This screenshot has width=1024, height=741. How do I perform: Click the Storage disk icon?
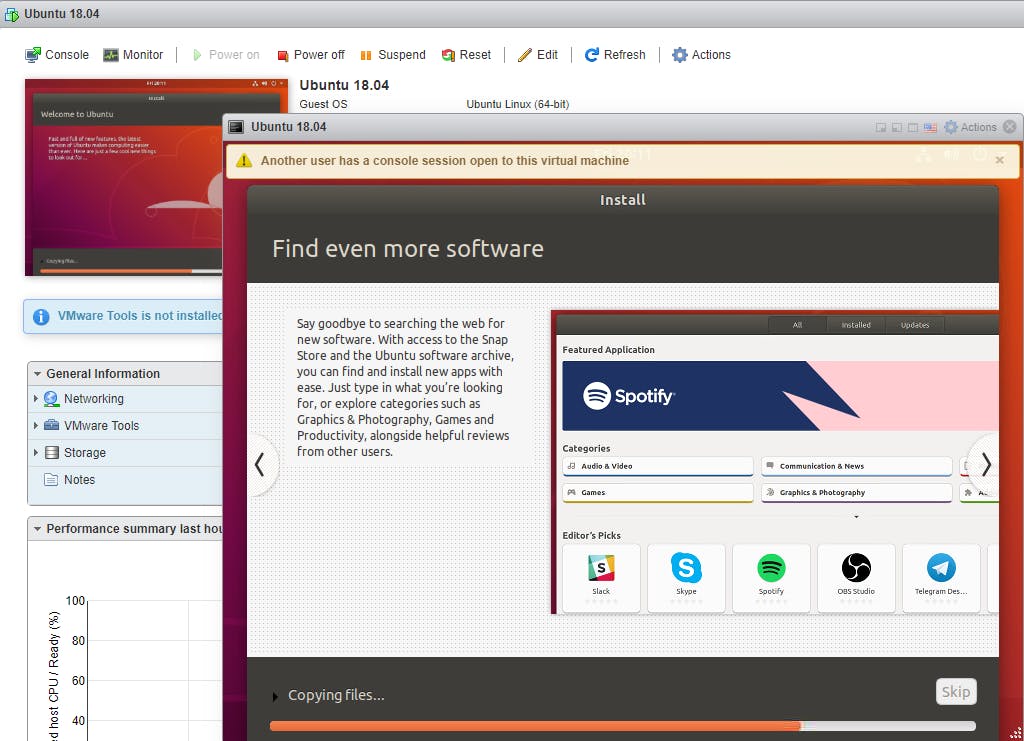[x=52, y=452]
